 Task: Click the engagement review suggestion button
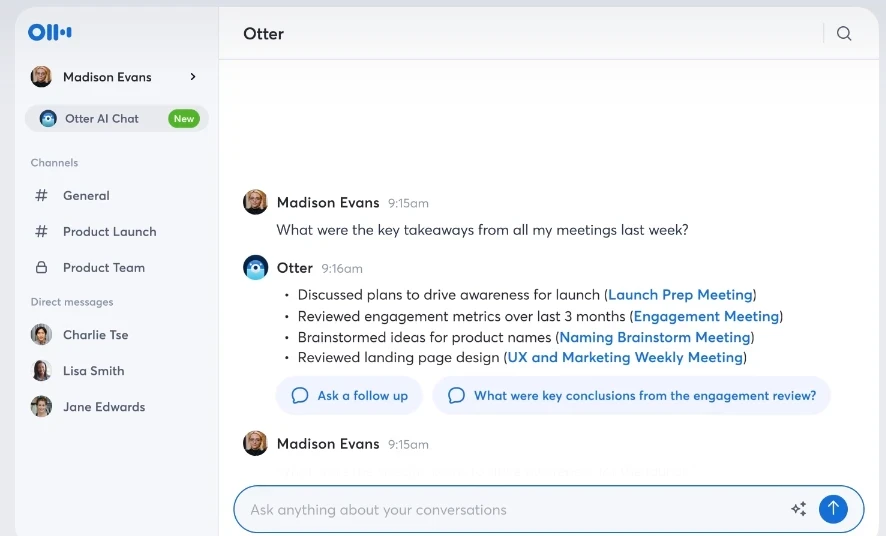point(631,396)
